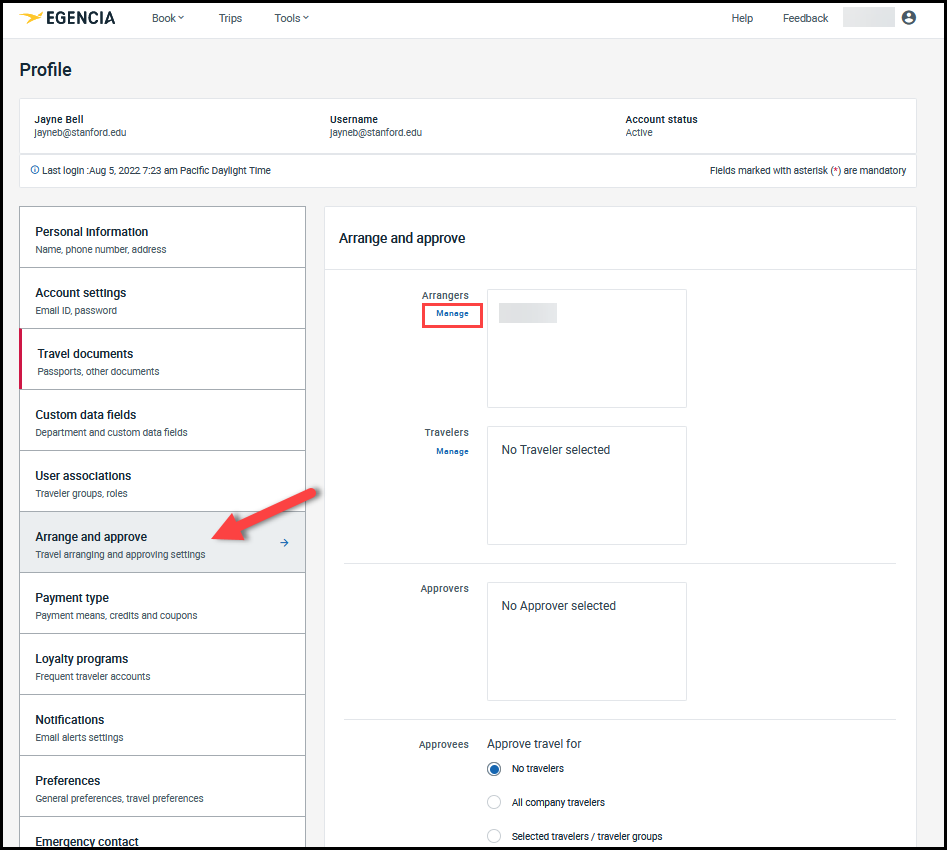Click the Jayne Bell name text
This screenshot has height=850, width=947.
[x=59, y=120]
